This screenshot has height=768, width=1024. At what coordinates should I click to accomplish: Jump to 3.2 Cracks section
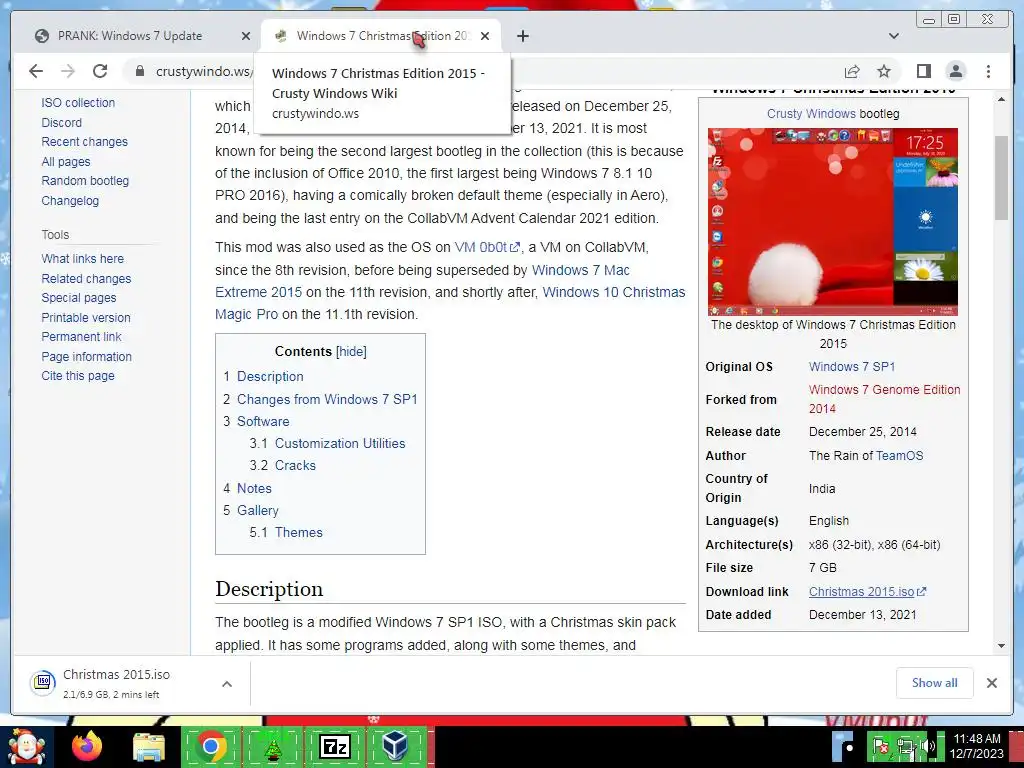pyautogui.click(x=282, y=466)
